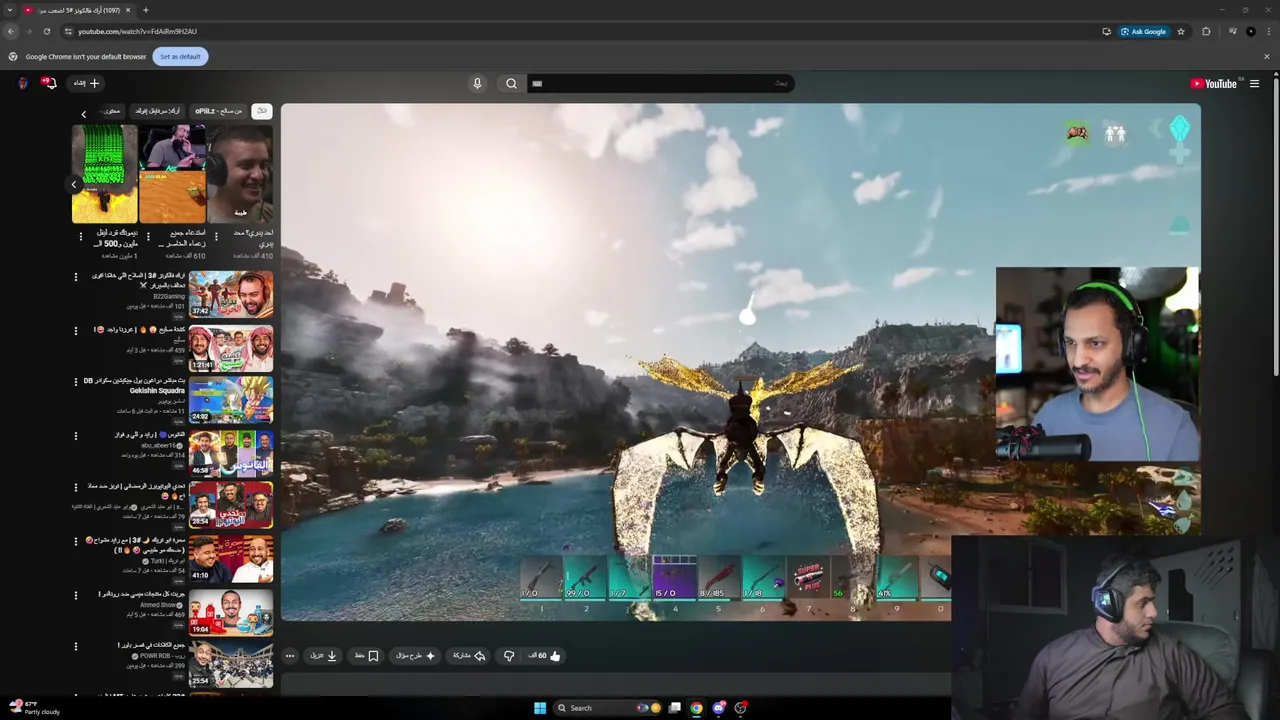This screenshot has width=1280, height=720.
Task: Click B22Gaming channel name
Action: (x=168, y=297)
